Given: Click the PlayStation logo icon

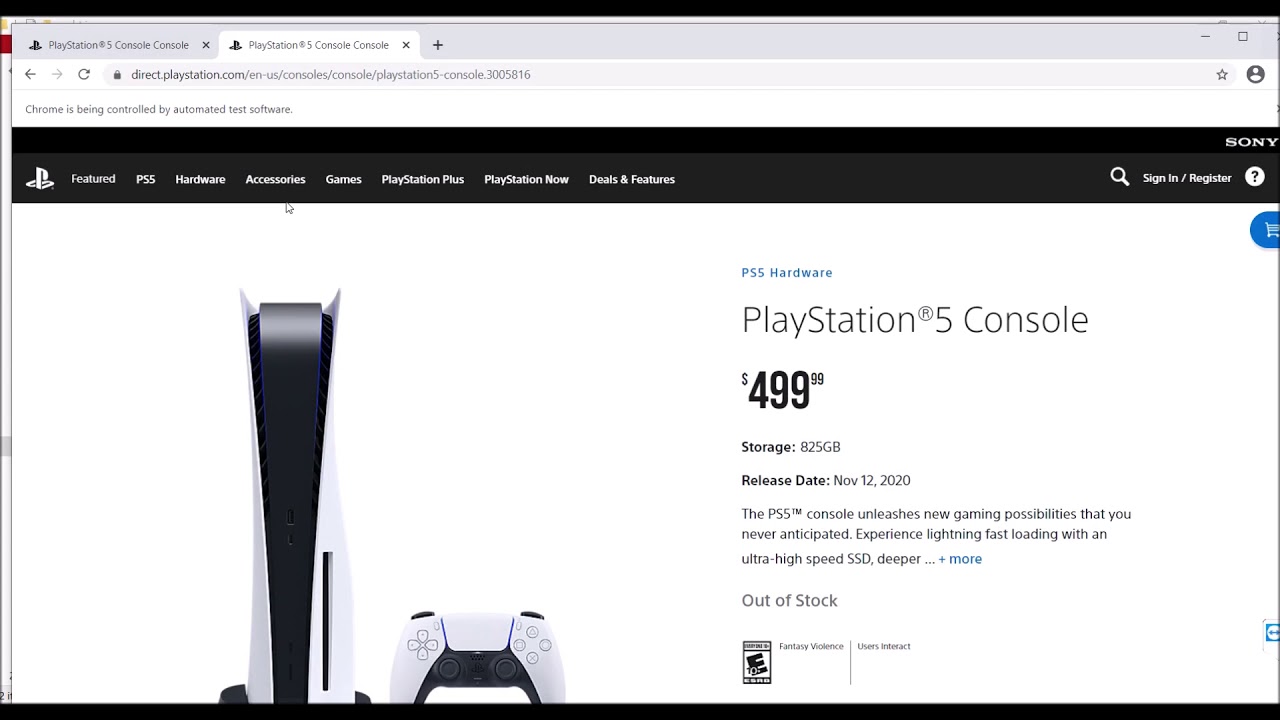Looking at the screenshot, I should point(40,179).
